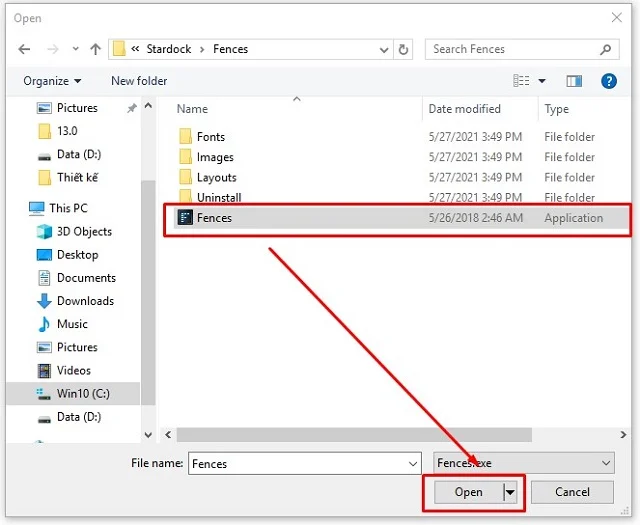
Task: Click horizontal scrollbar left arrow
Action: click(x=168, y=435)
